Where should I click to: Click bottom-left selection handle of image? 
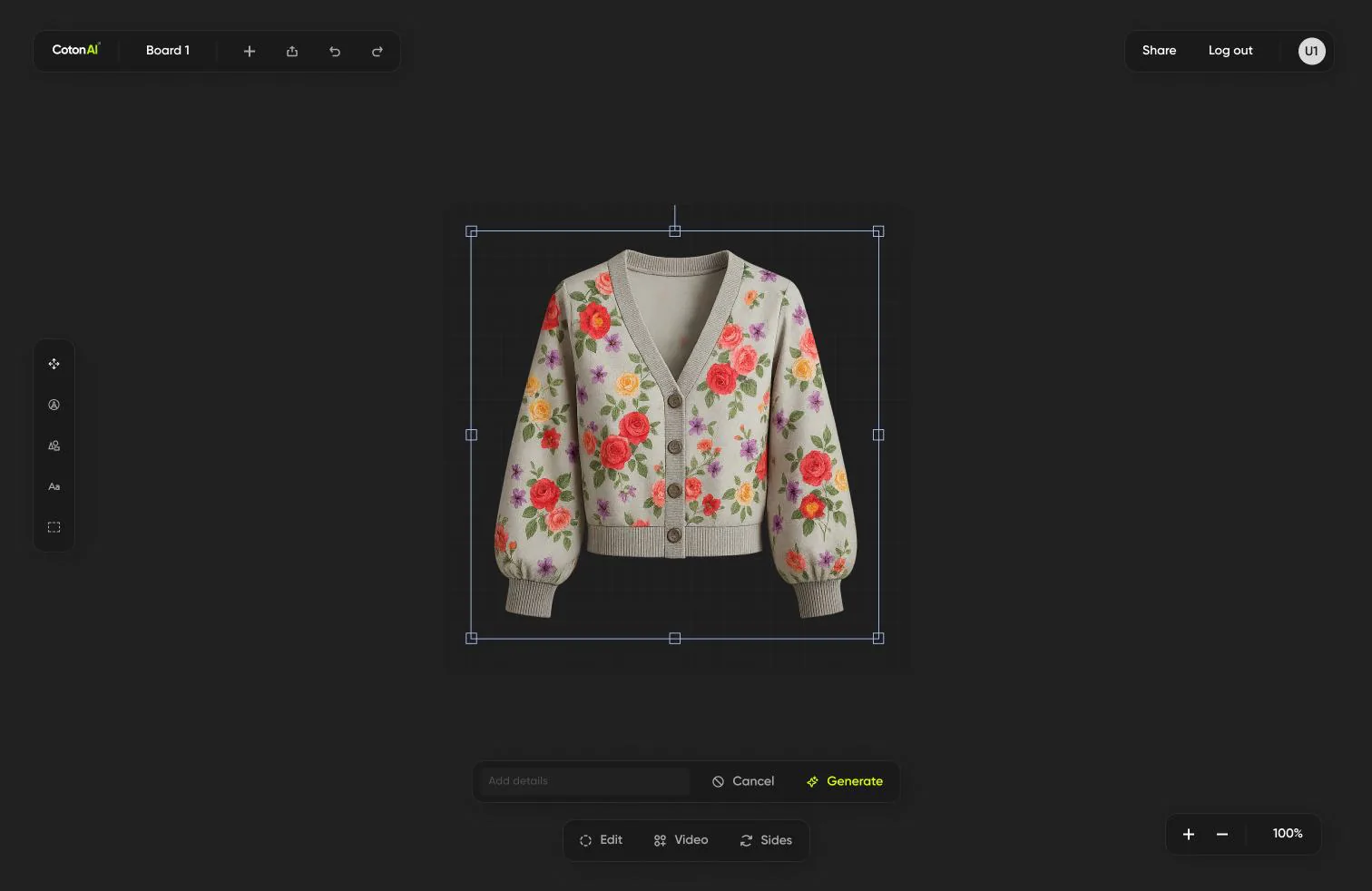[471, 639]
